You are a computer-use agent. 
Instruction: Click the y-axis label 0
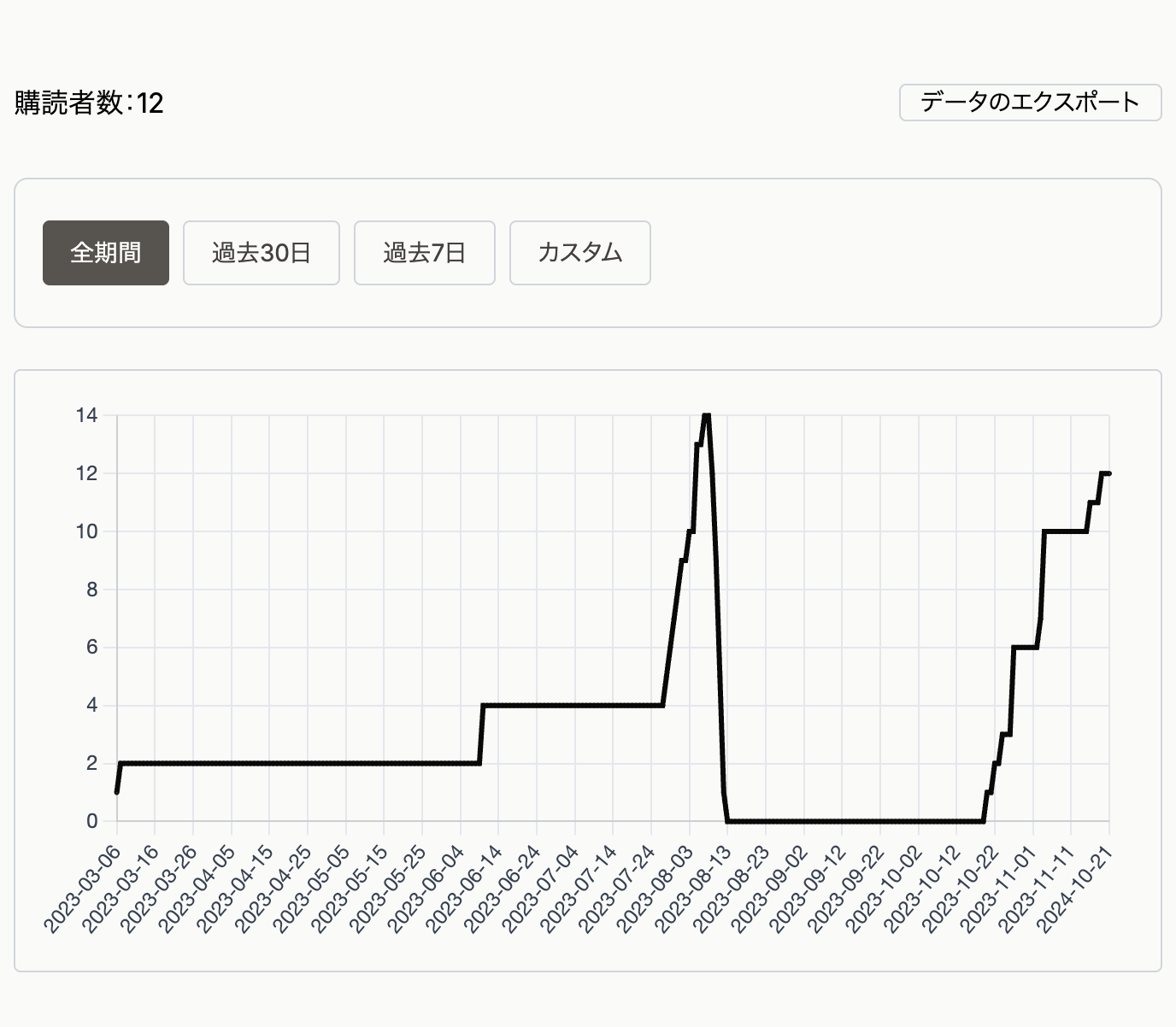click(x=91, y=821)
